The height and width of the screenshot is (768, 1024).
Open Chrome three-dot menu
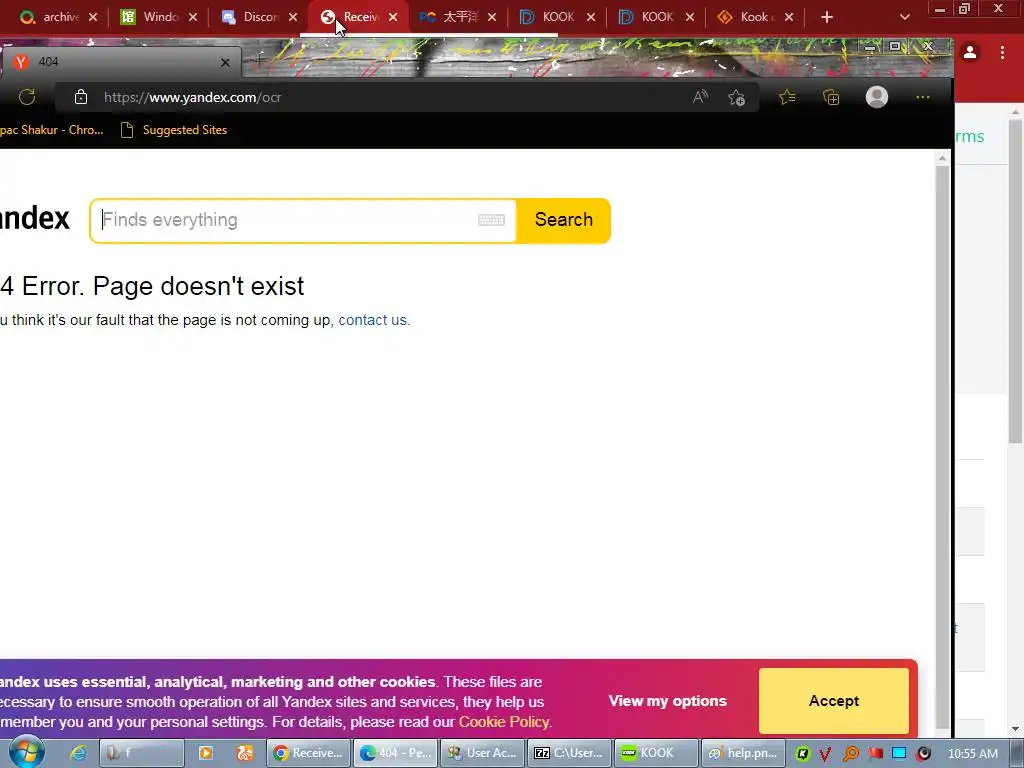(1002, 52)
